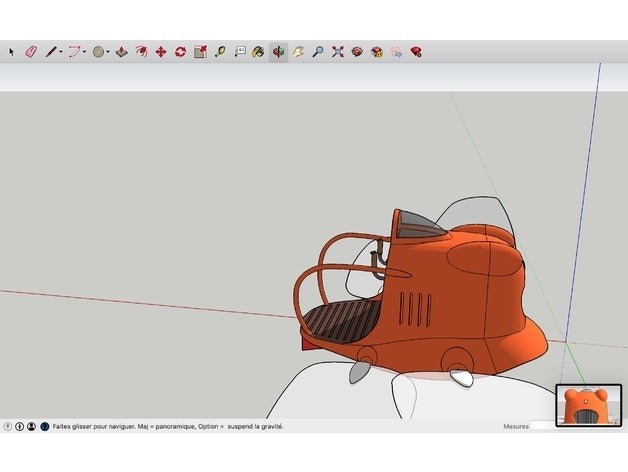628x472 pixels.
Task: Choose the Rotate tool
Action: point(180,51)
